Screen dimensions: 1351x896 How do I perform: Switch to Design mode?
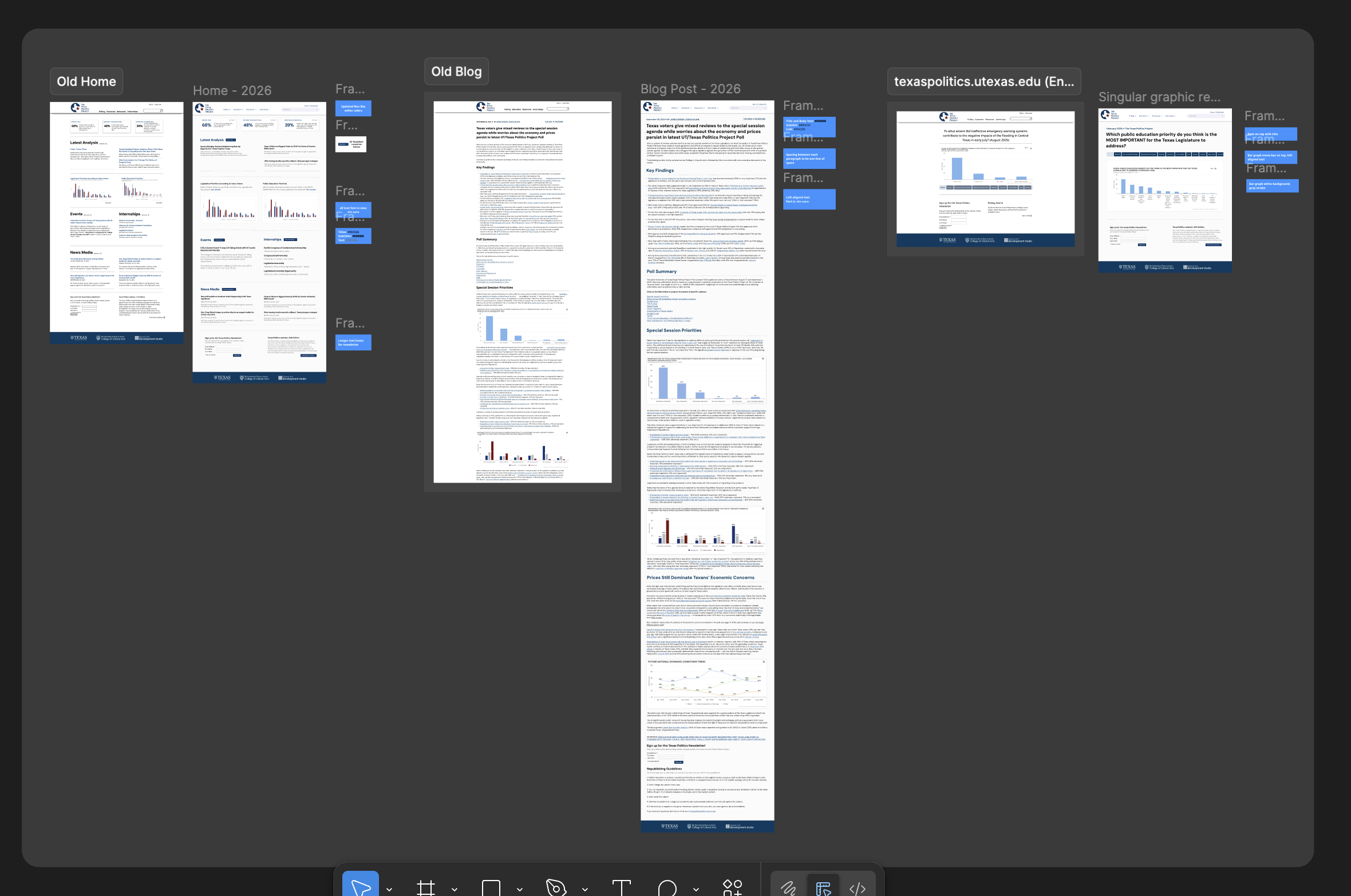click(823, 888)
